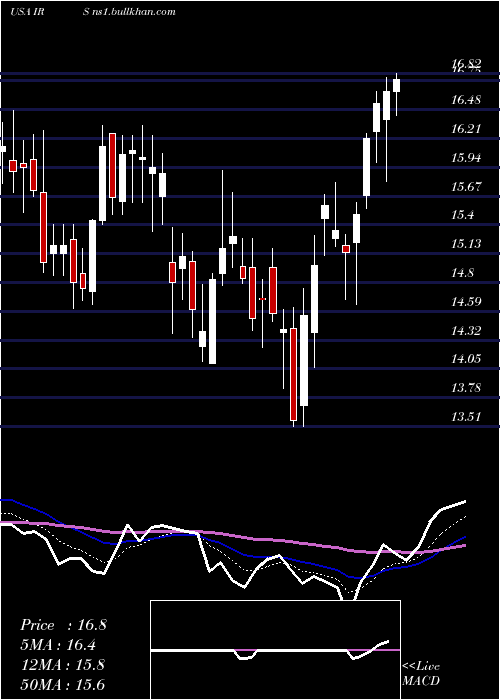
Task: Click the 14.32 price axis label
Action: tap(466, 330)
